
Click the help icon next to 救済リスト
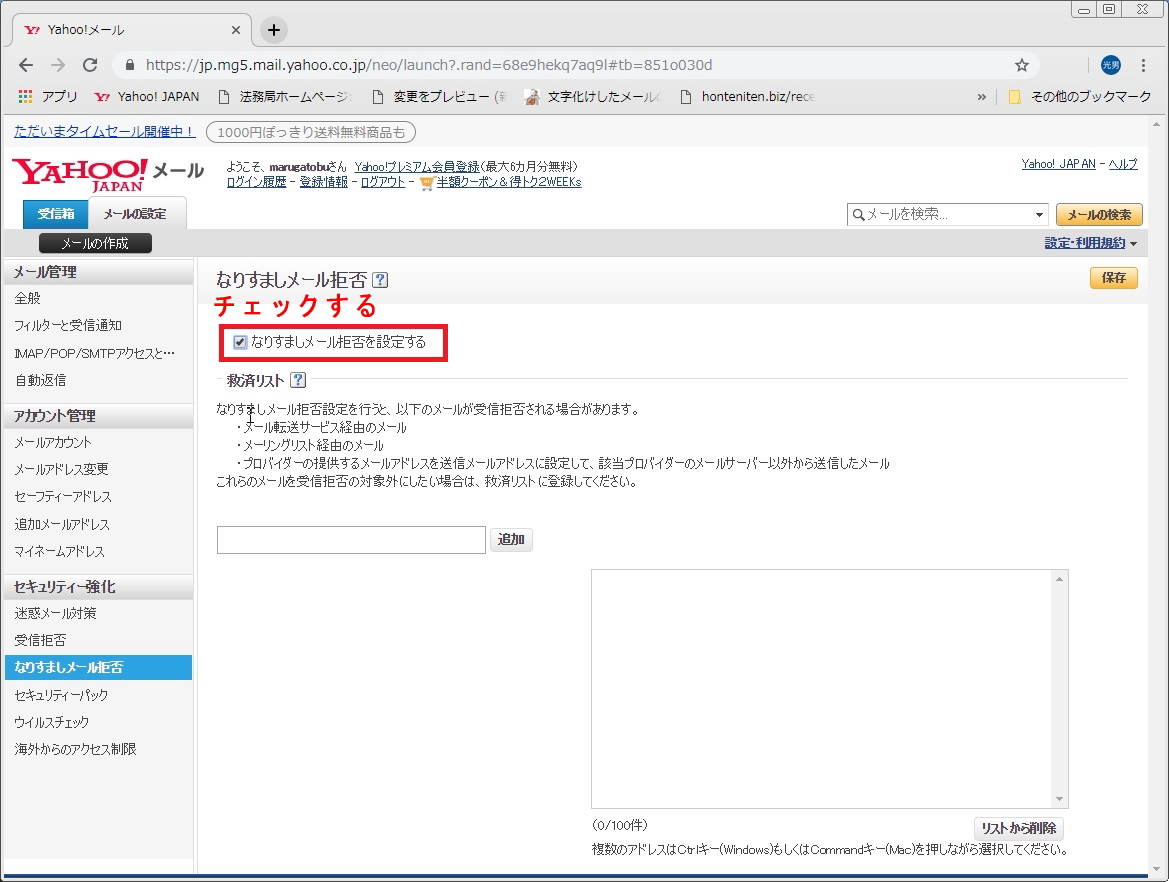point(298,380)
